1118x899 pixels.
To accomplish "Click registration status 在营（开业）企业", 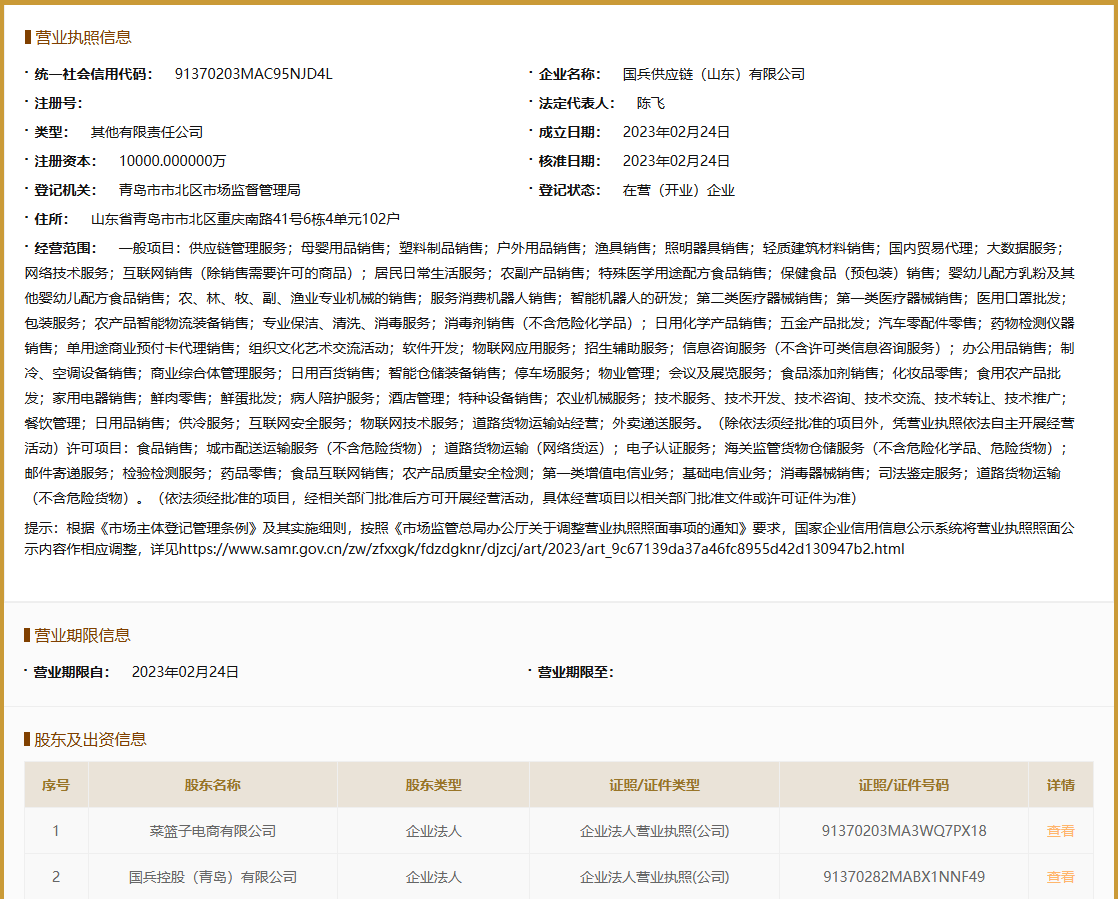I will click(679, 190).
